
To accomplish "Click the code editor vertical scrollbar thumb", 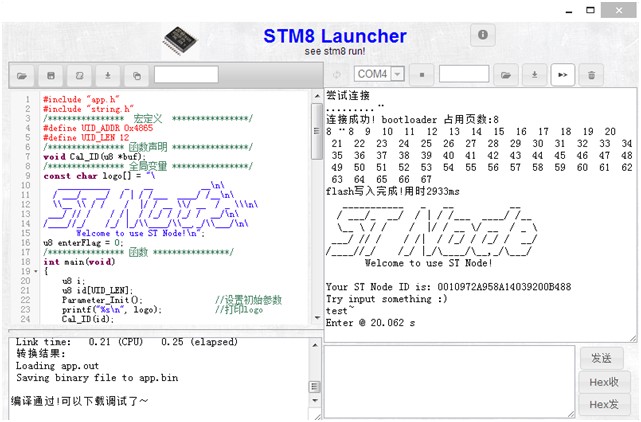I will tap(316, 131).
